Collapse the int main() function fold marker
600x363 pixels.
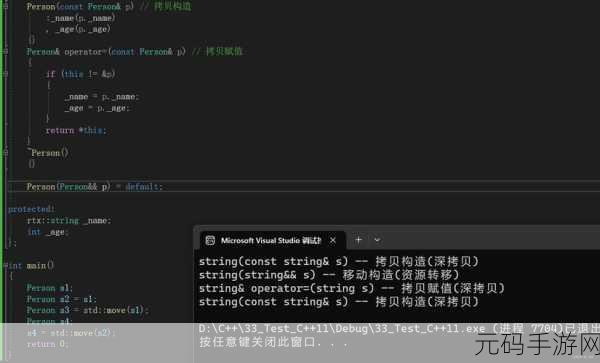click(5, 265)
